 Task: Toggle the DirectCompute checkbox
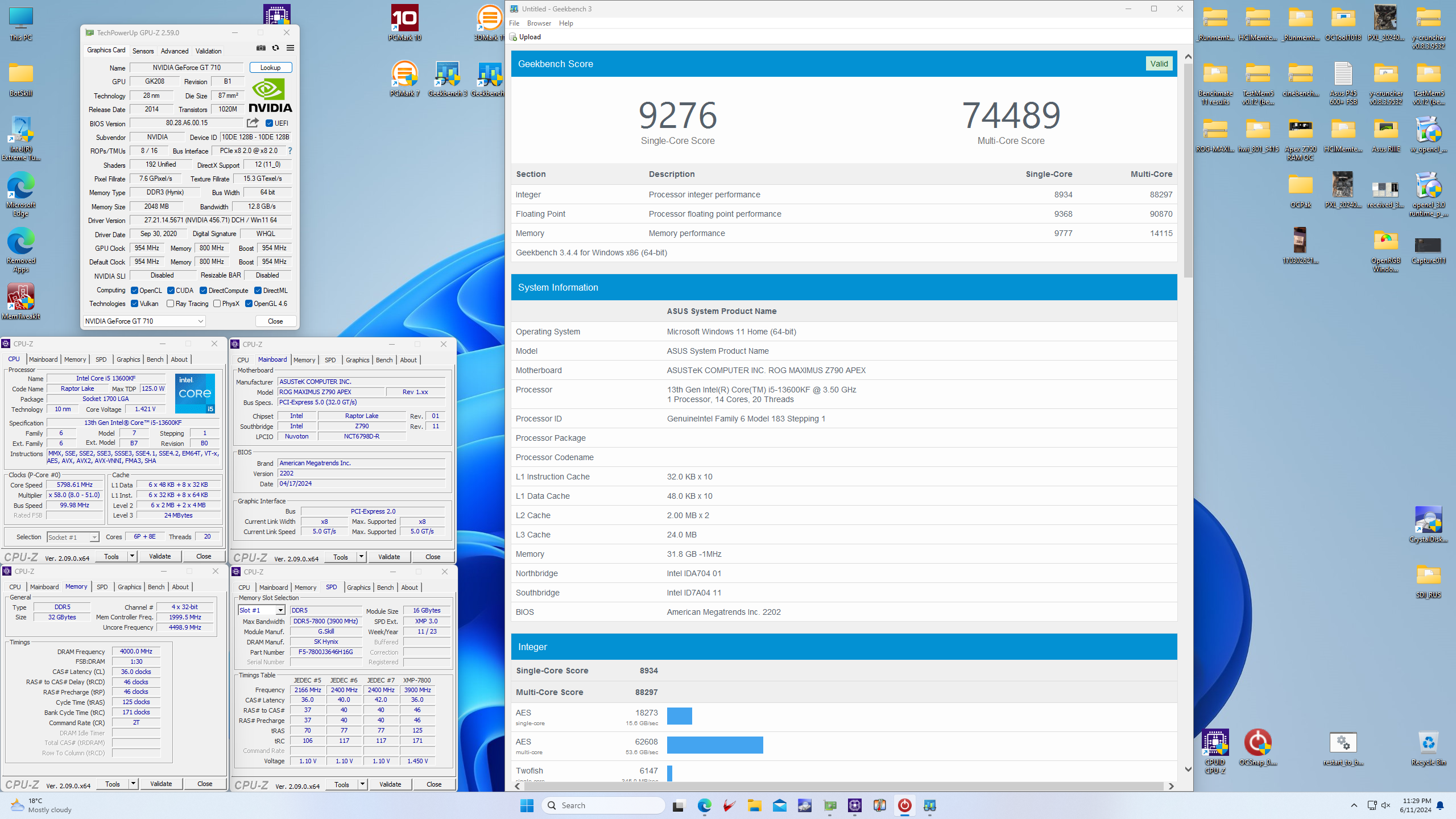(x=203, y=291)
